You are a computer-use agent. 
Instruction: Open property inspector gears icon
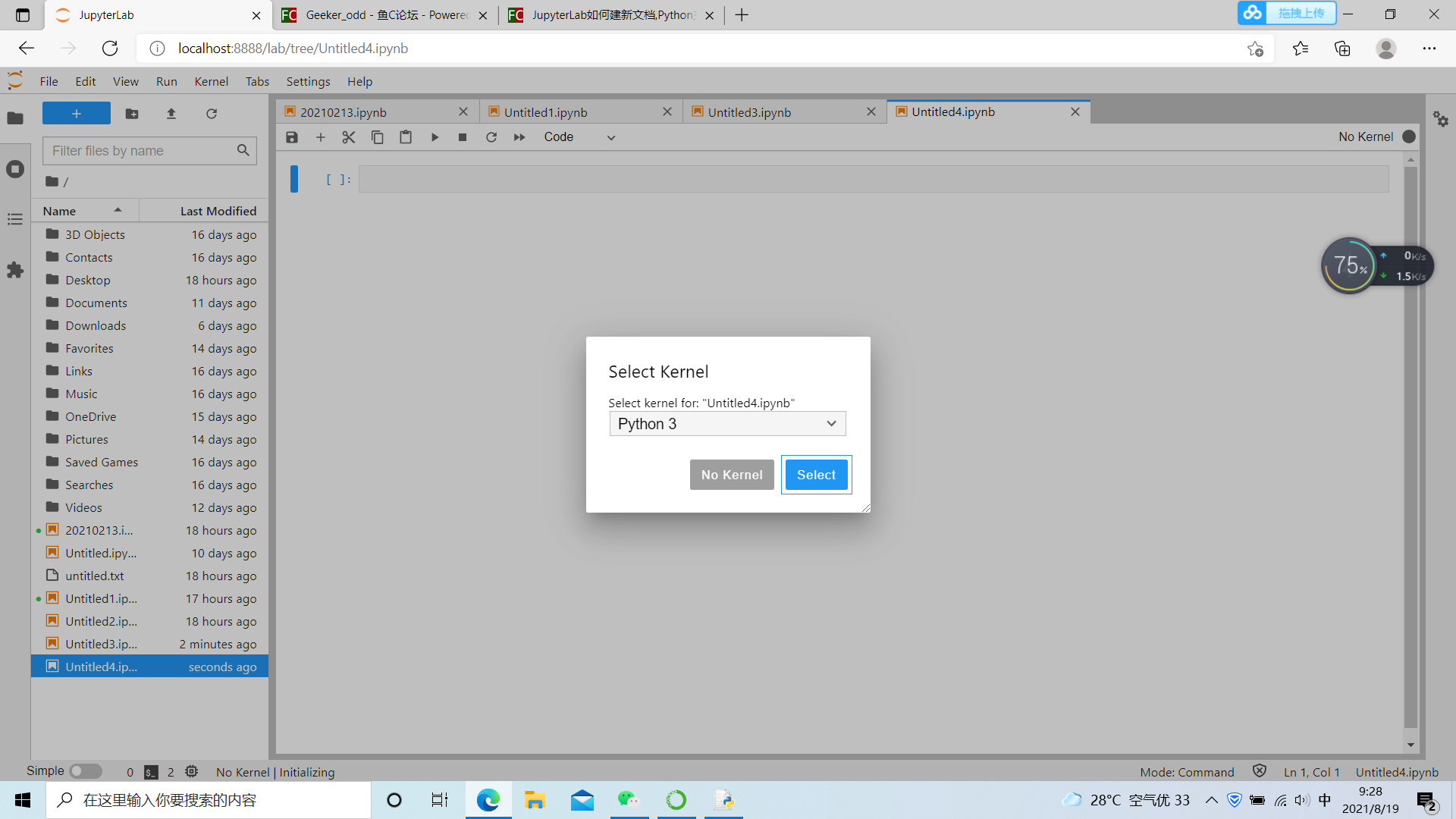(1441, 119)
